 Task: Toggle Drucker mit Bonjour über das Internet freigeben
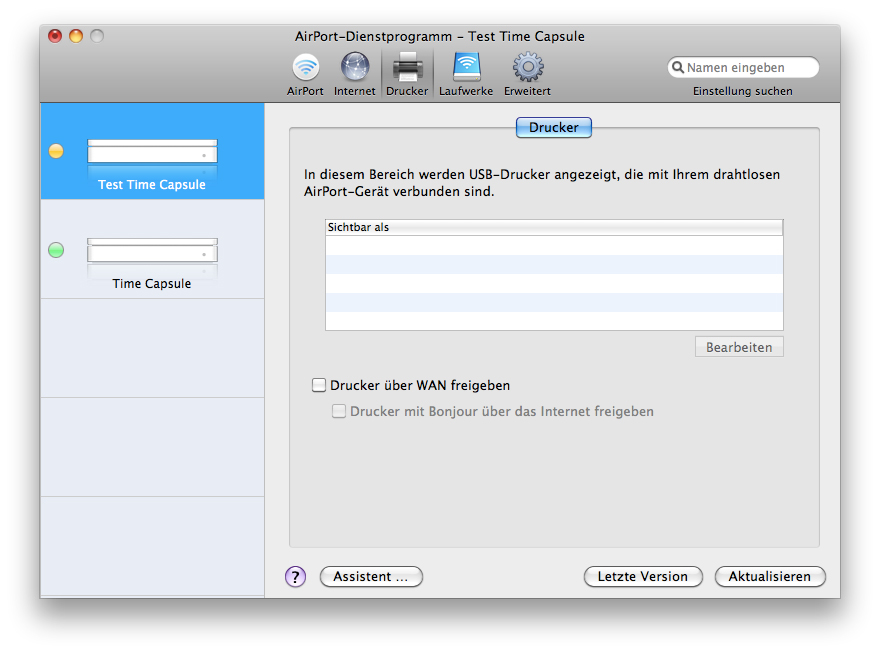coord(338,411)
